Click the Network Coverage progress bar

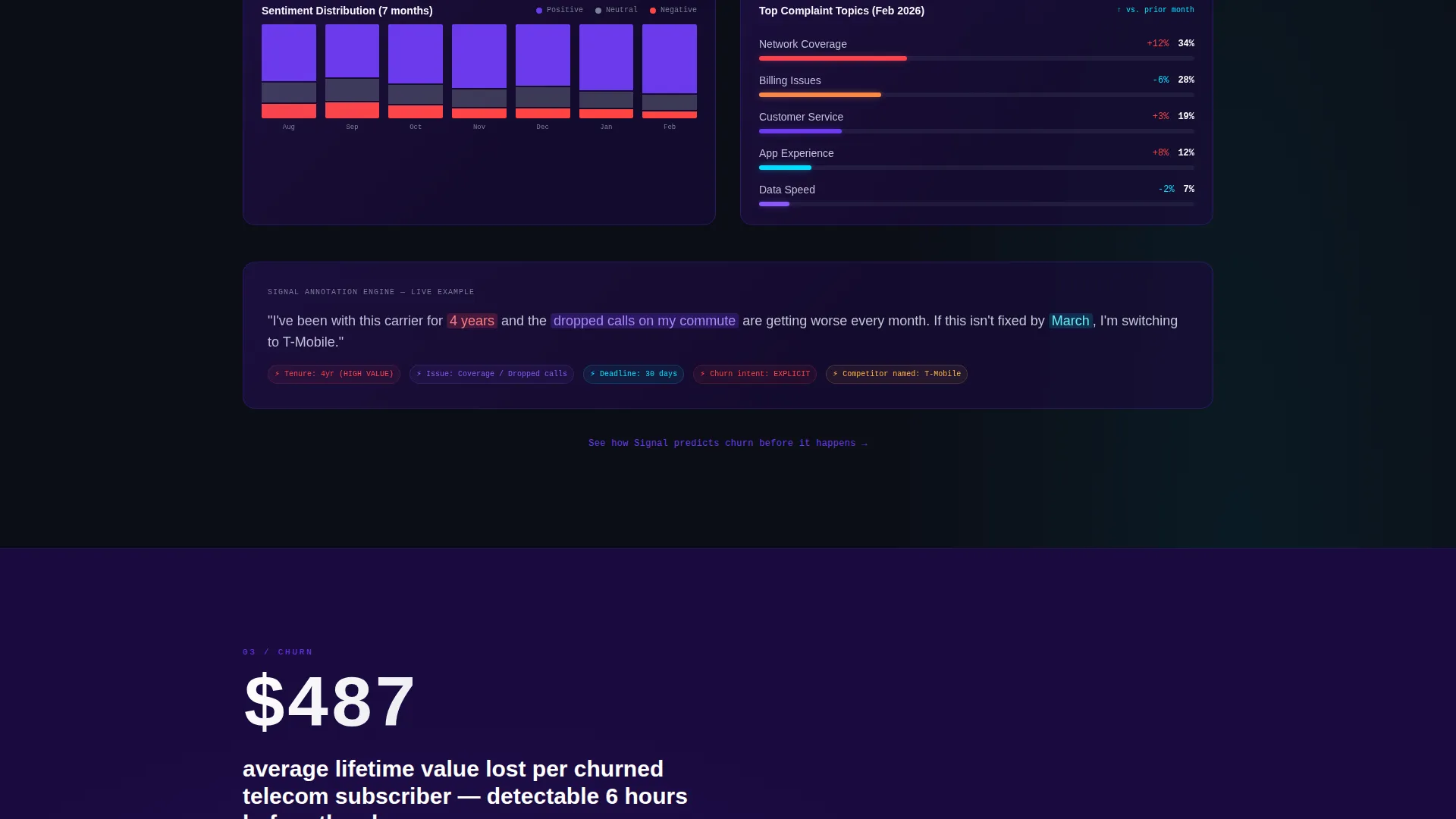click(x=977, y=58)
